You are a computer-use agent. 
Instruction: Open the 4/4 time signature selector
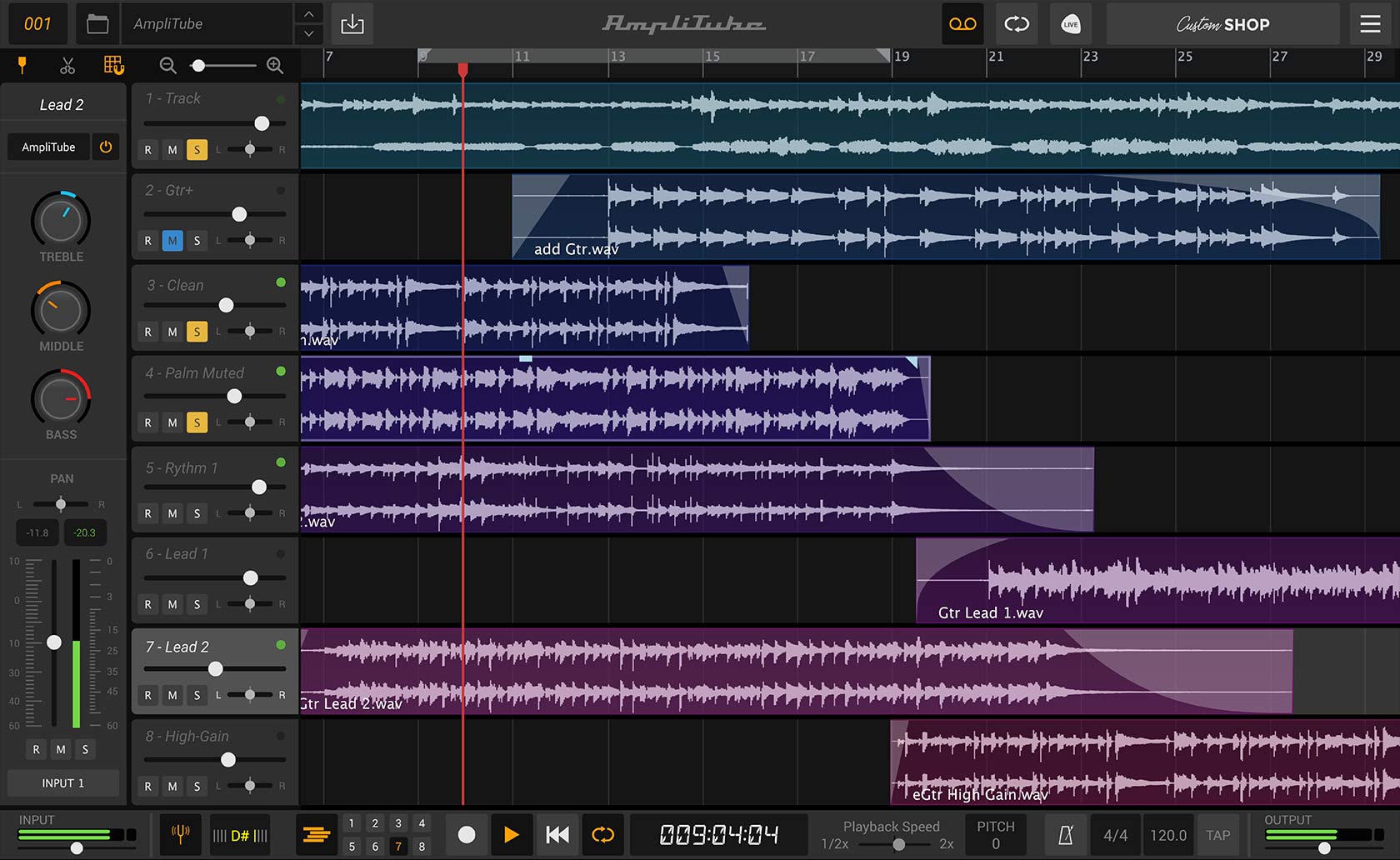tap(1115, 835)
